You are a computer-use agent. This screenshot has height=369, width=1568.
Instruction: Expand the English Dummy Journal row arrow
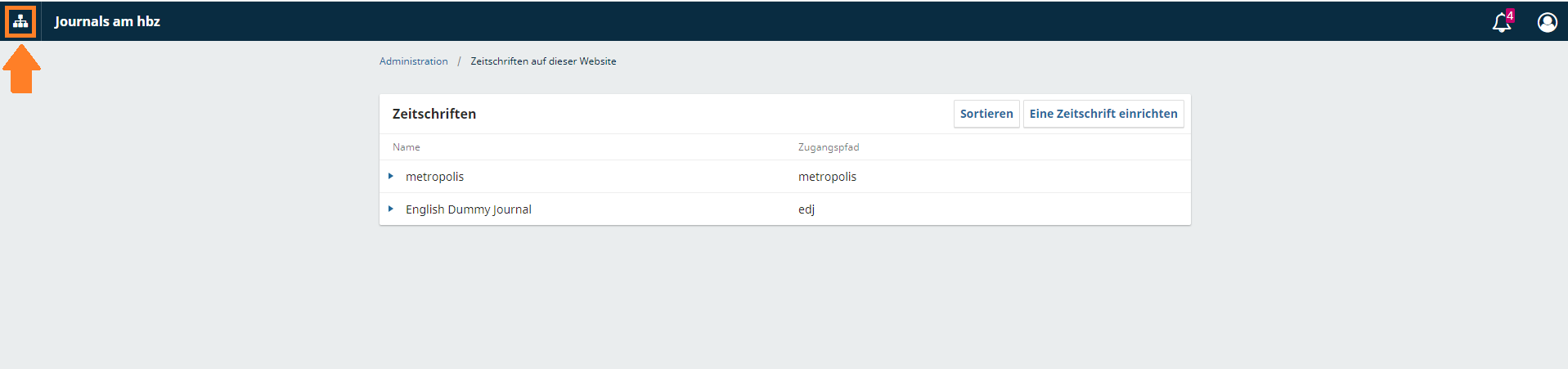[391, 209]
